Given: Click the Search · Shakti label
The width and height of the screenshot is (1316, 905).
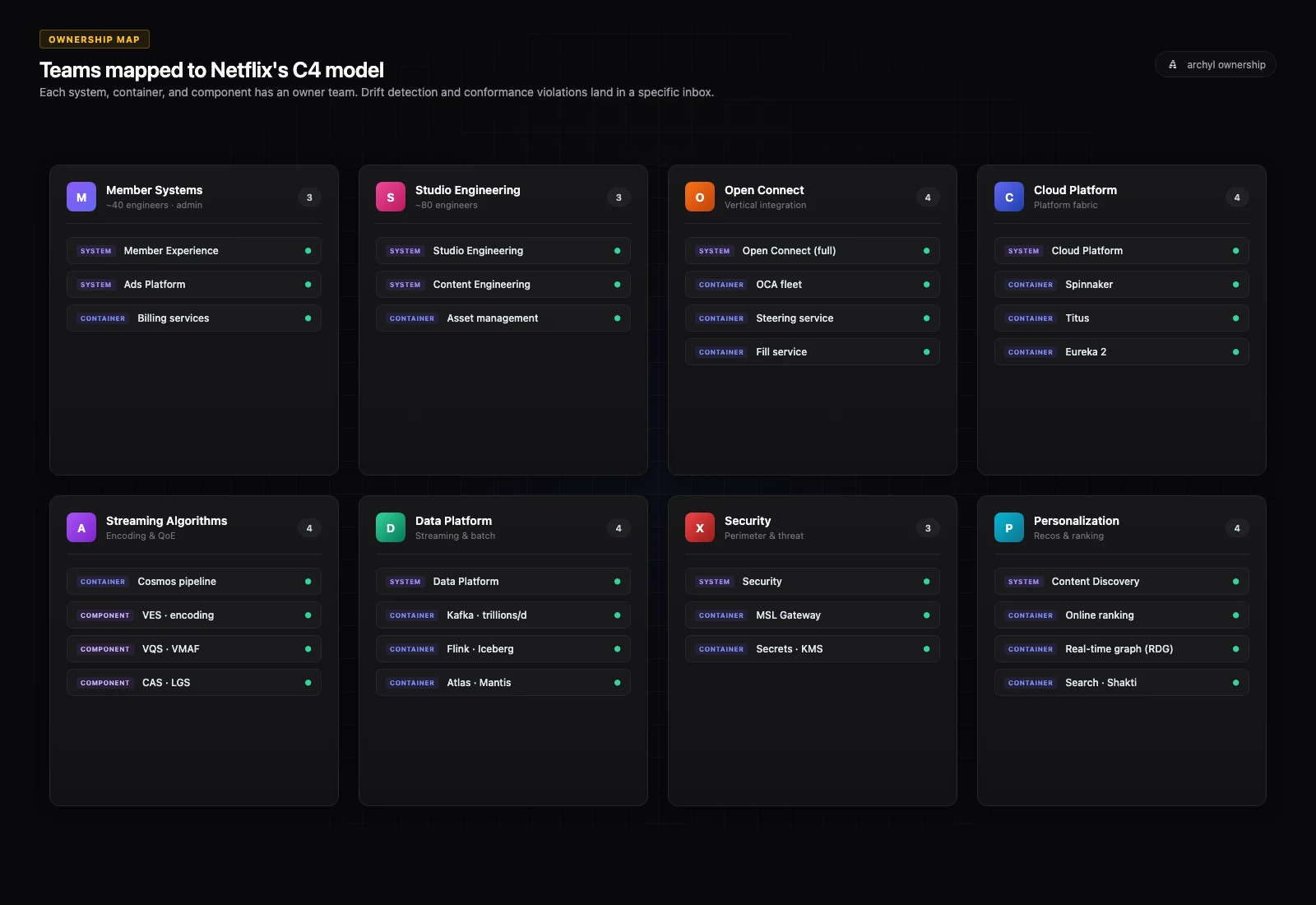Looking at the screenshot, I should coord(1101,683).
